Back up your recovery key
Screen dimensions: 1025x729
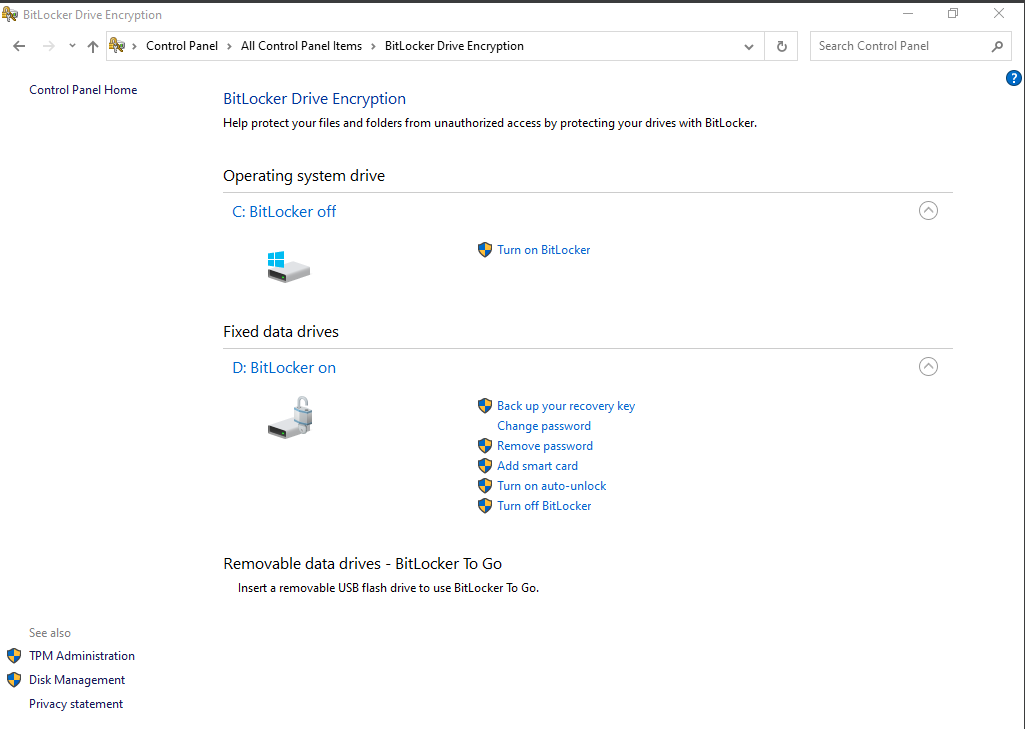coord(565,406)
